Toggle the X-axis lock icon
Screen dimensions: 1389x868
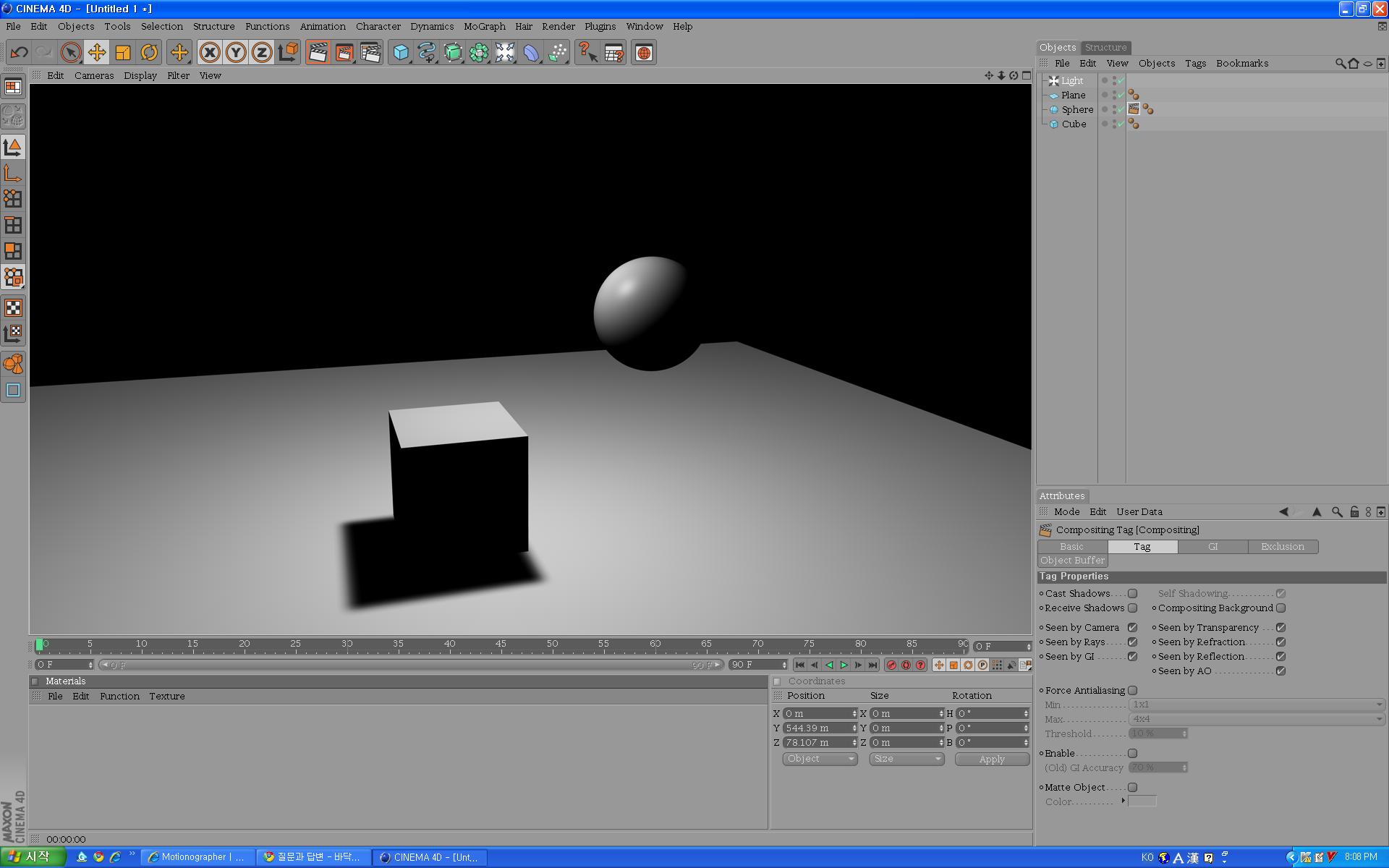pyautogui.click(x=210, y=52)
